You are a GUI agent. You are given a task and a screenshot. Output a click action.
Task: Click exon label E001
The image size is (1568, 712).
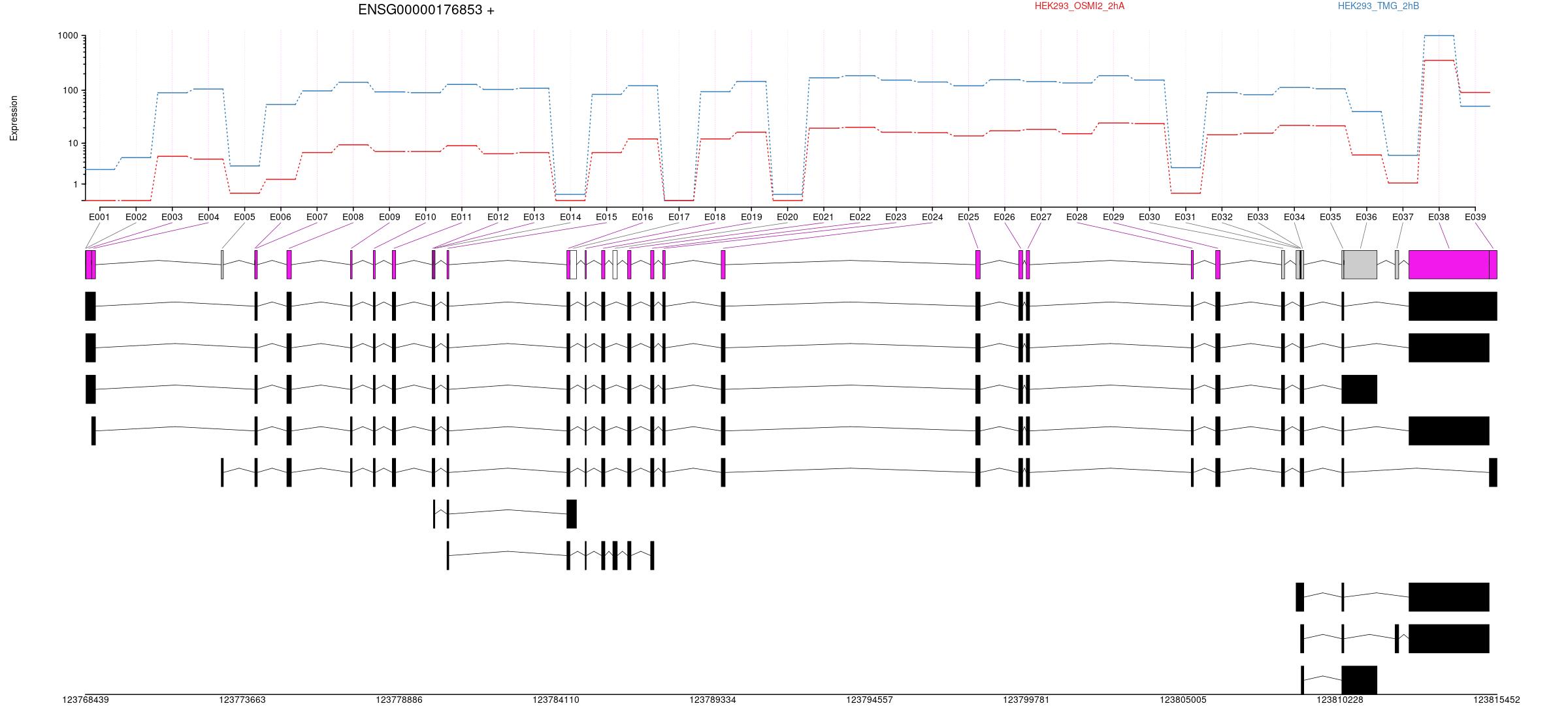pyautogui.click(x=99, y=217)
